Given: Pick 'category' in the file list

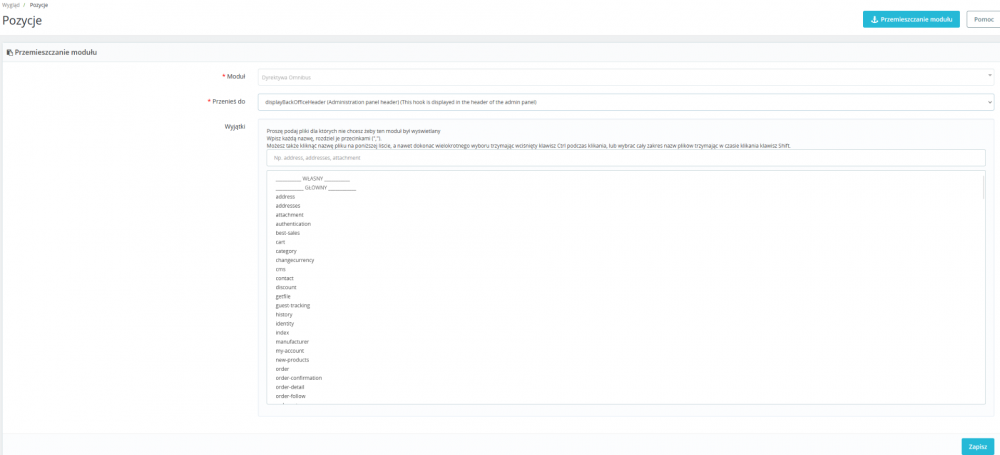Looking at the screenshot, I should (286, 251).
